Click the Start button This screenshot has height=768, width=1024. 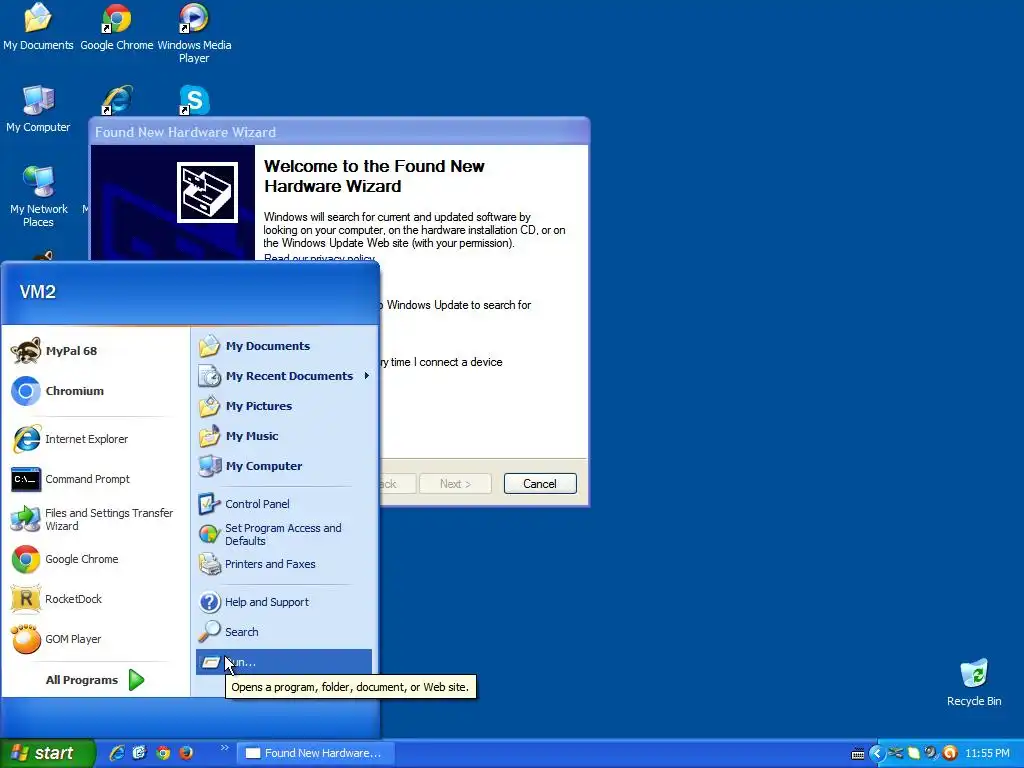48,753
